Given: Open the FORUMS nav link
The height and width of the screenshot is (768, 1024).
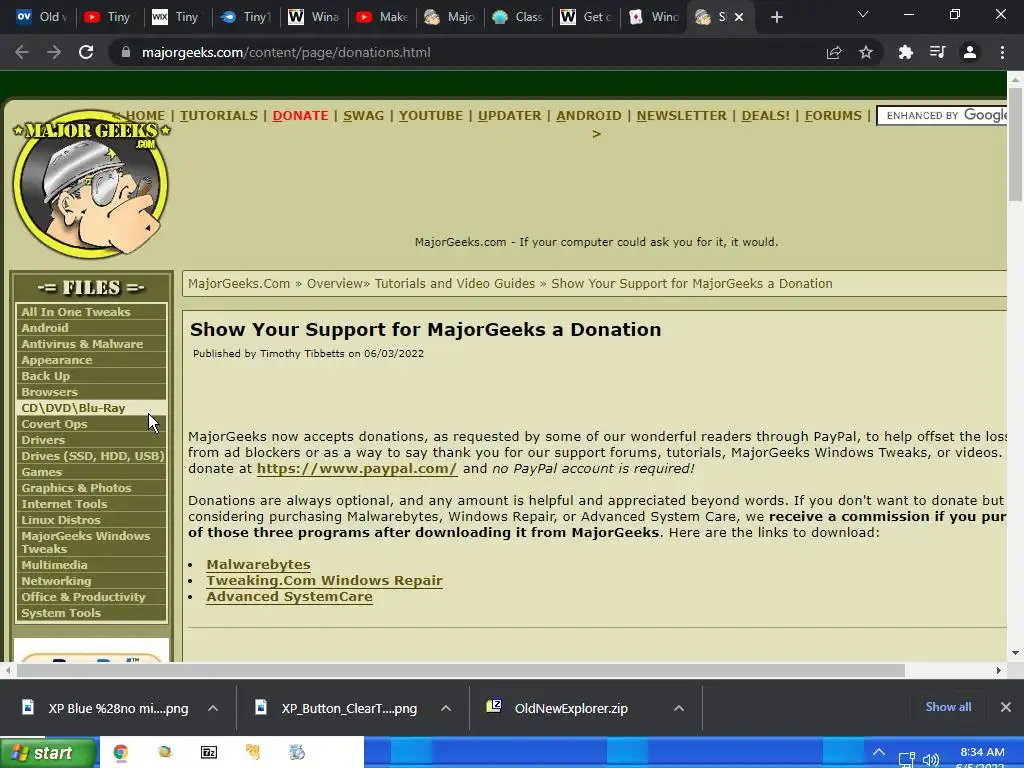Looking at the screenshot, I should pos(833,116).
